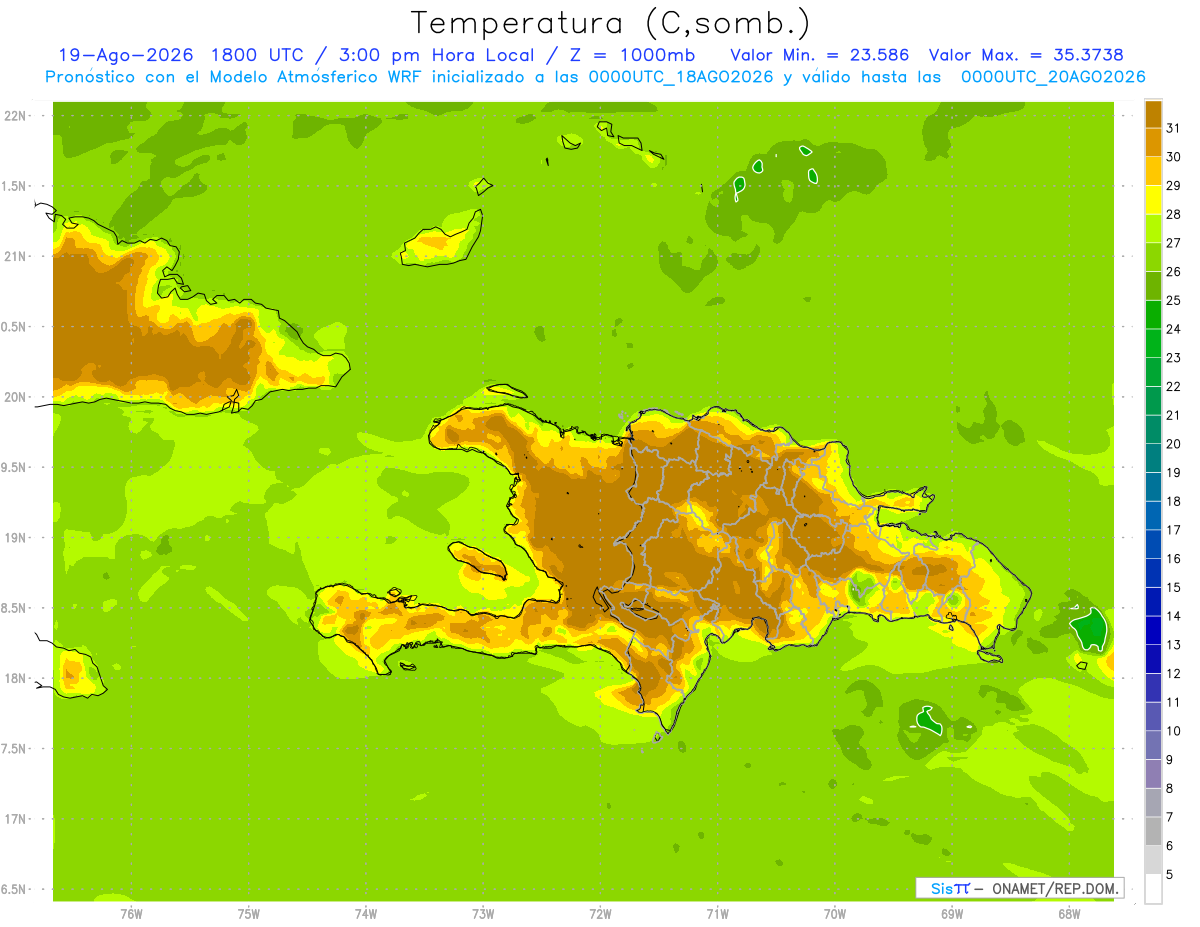This screenshot has width=1200, height=927.
Task: Click the colorbar label "20"
Action: point(1173,444)
